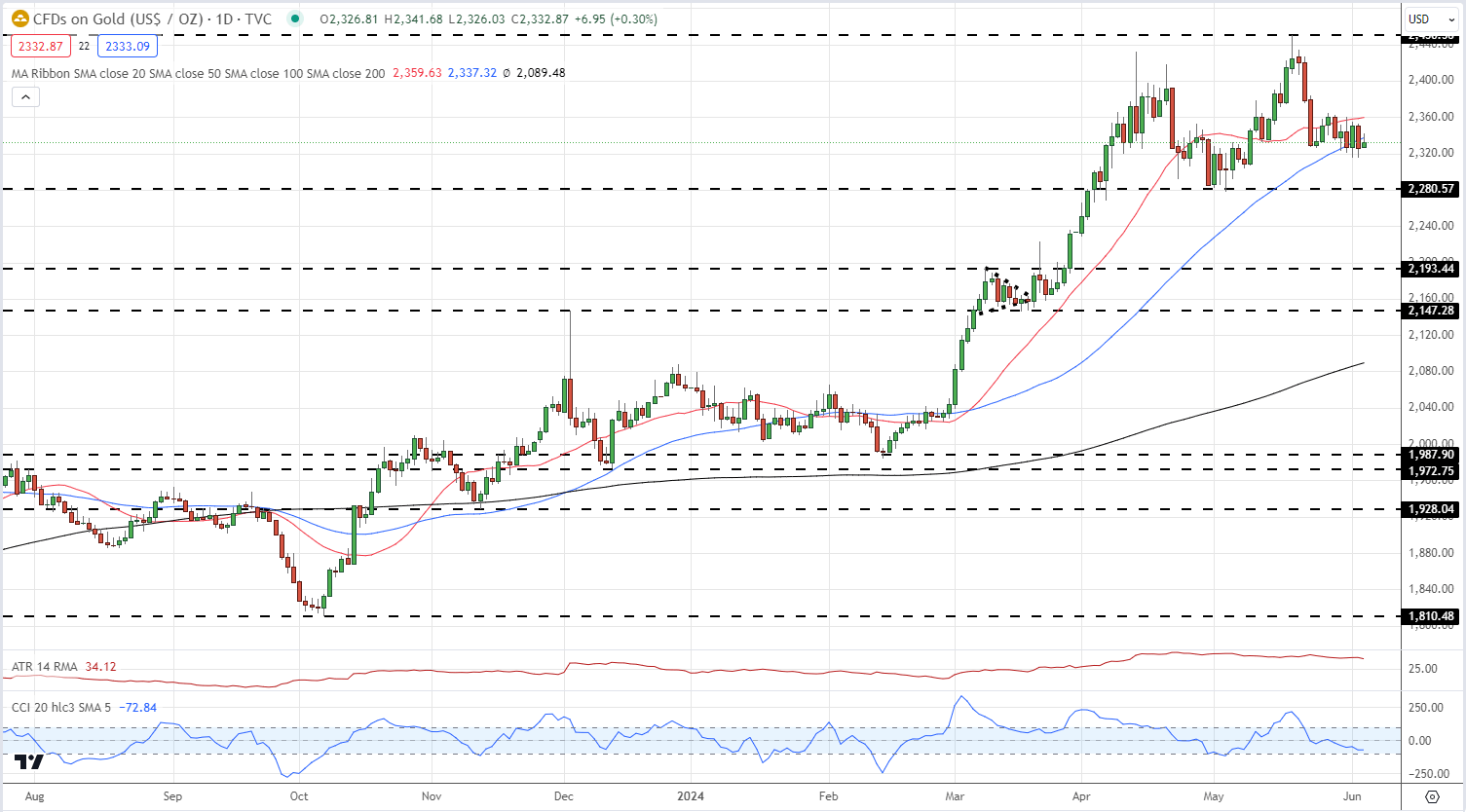The height and width of the screenshot is (812, 1466).
Task: Click the Aug label on time axis
Action: 34,796
